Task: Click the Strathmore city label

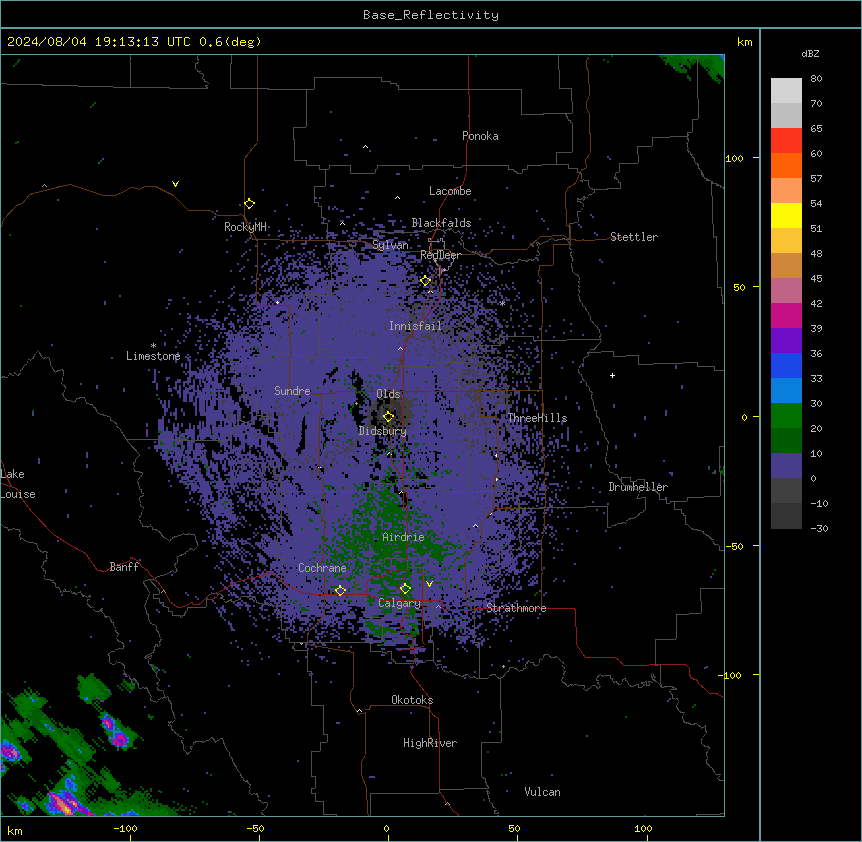Action: coord(516,608)
